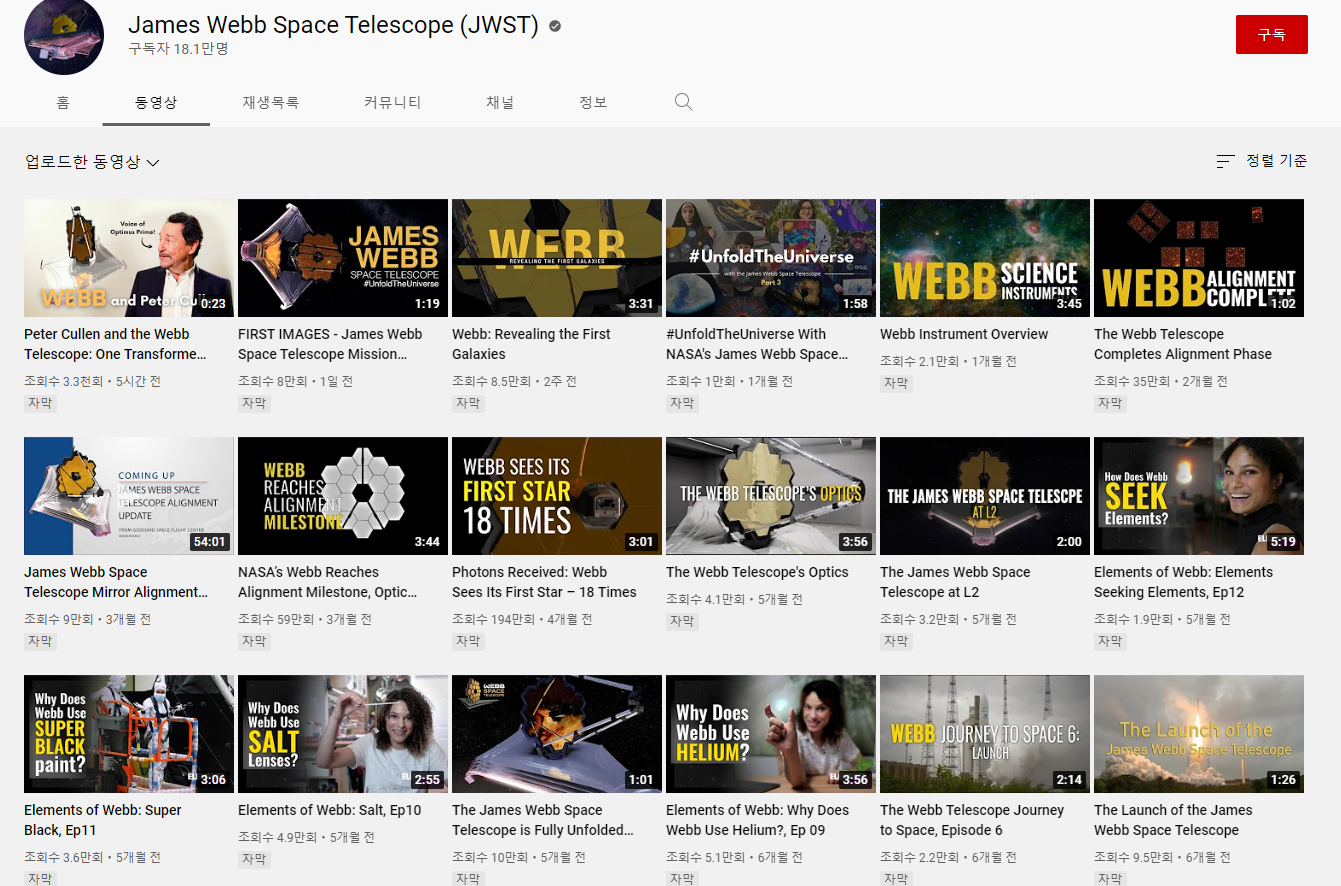
Task: View the 정보 tab
Action: [593, 102]
